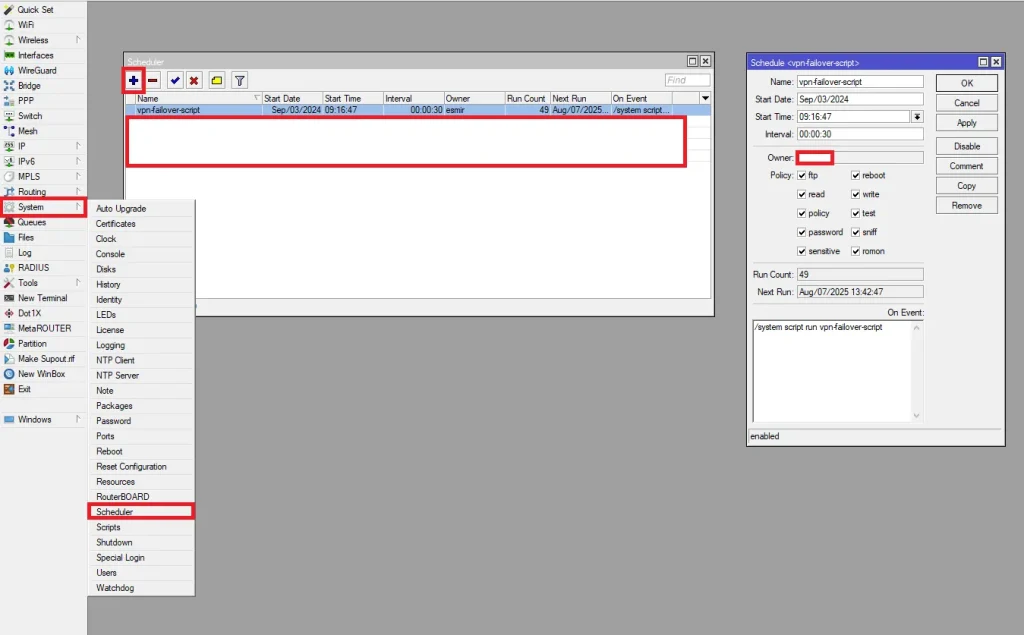Open the column selector dropdown in Scheduler table

[x=705, y=98]
